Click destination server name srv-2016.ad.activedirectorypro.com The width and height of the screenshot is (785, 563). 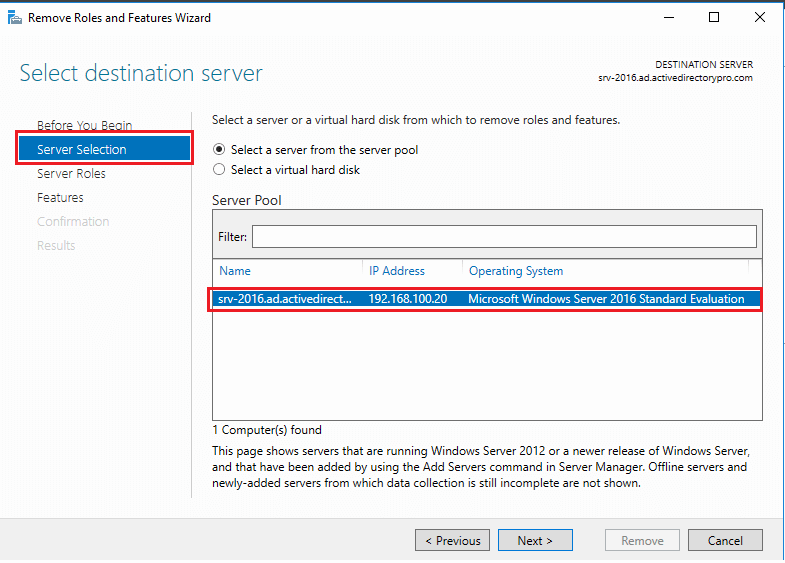[675, 78]
